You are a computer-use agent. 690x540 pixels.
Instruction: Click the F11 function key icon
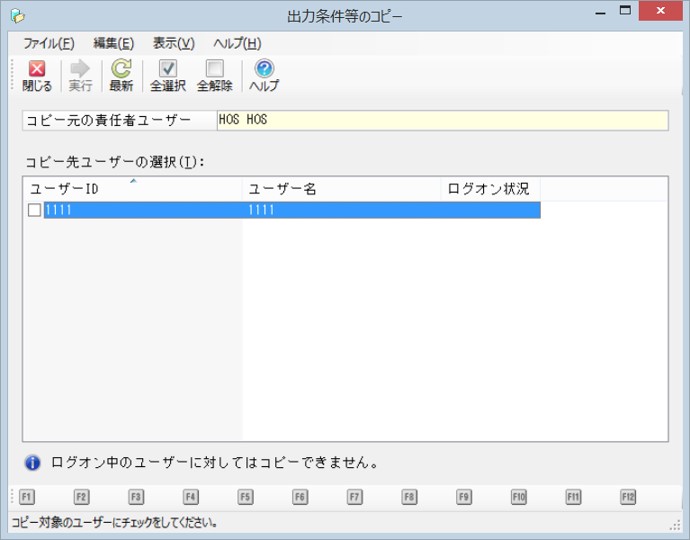tap(573, 497)
